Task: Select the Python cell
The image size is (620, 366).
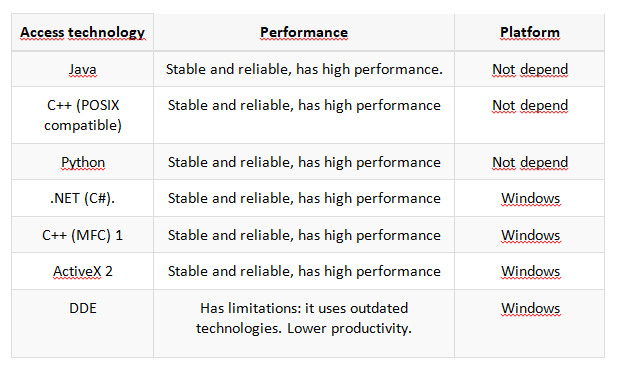Action: pyautogui.click(x=83, y=162)
